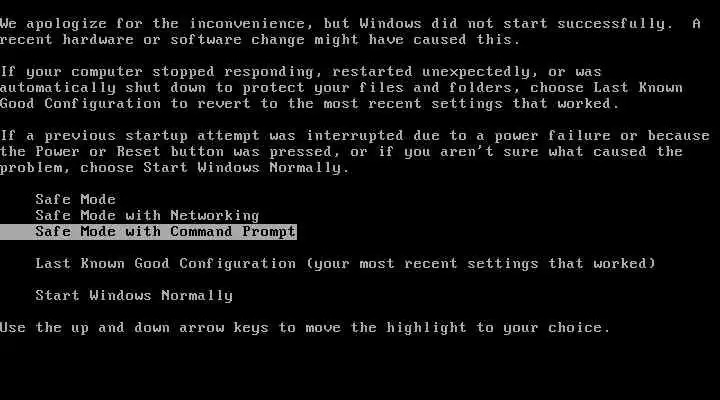720x400 pixels.
Task: Choose Start Windows Normally
Action: 134,295
